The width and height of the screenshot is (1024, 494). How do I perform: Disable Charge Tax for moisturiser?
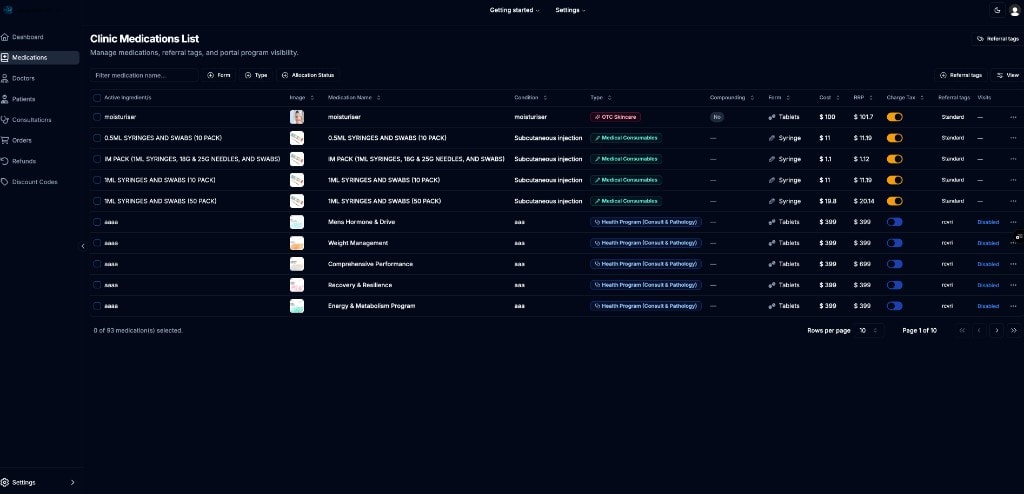click(894, 117)
